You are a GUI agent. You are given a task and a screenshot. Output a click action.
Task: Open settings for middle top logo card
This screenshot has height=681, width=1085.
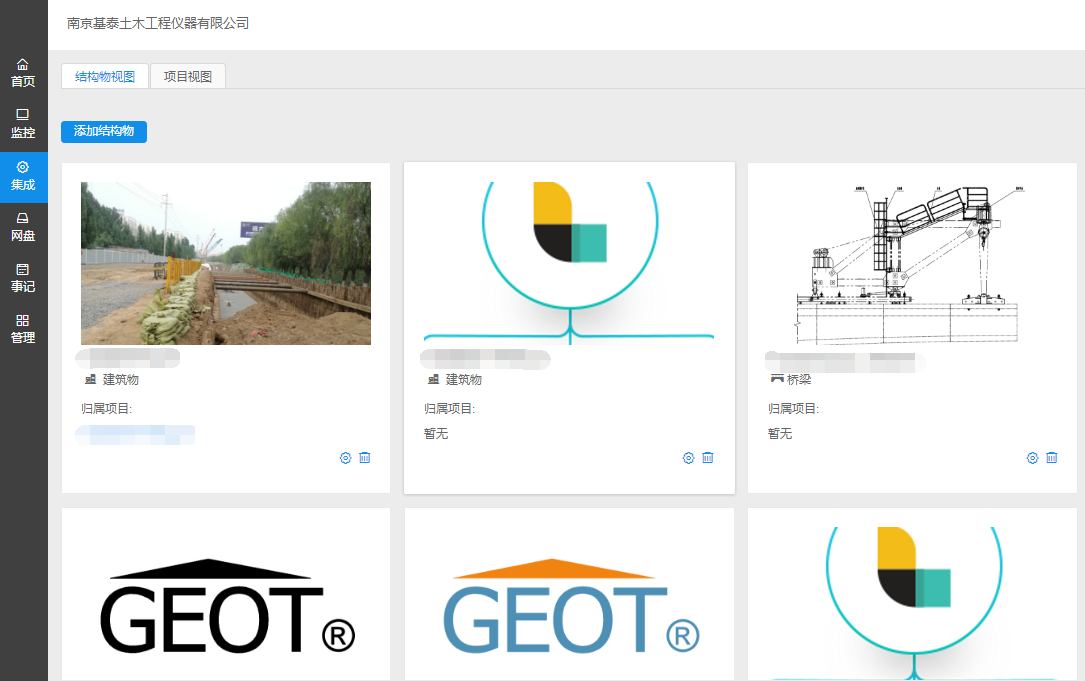(x=688, y=458)
